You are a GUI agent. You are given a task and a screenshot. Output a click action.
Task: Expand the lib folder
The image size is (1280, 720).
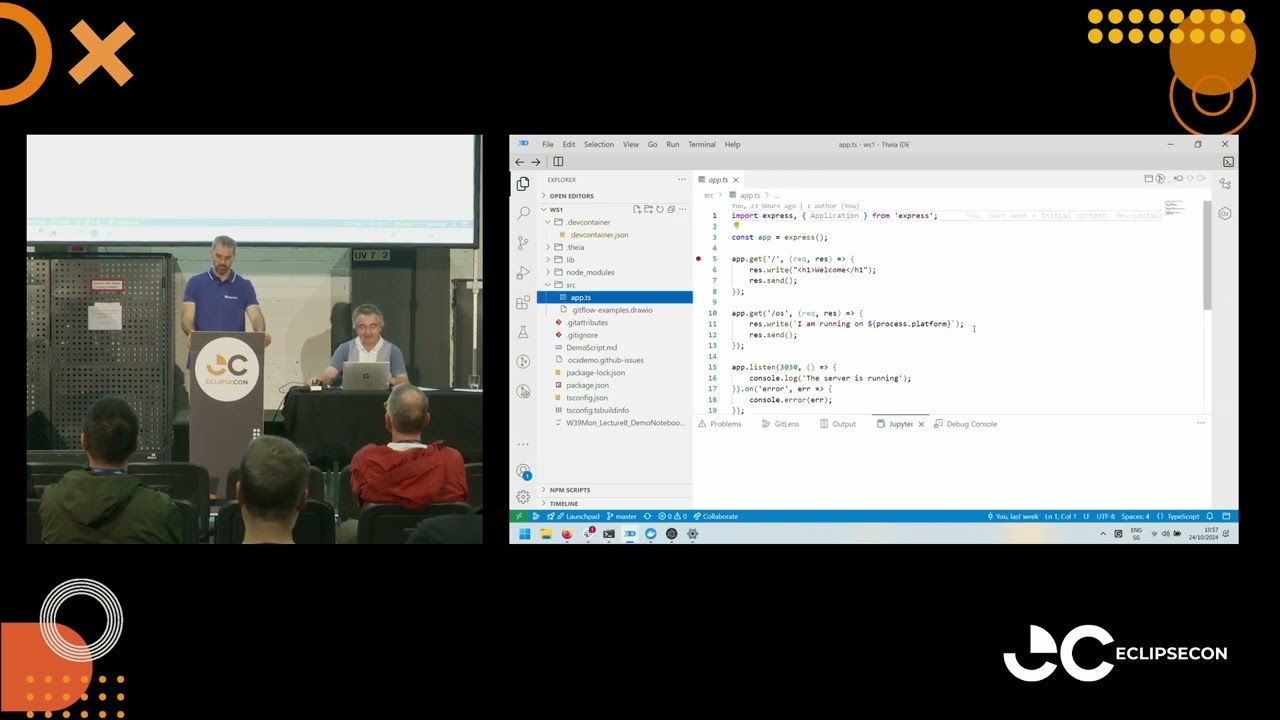570,260
